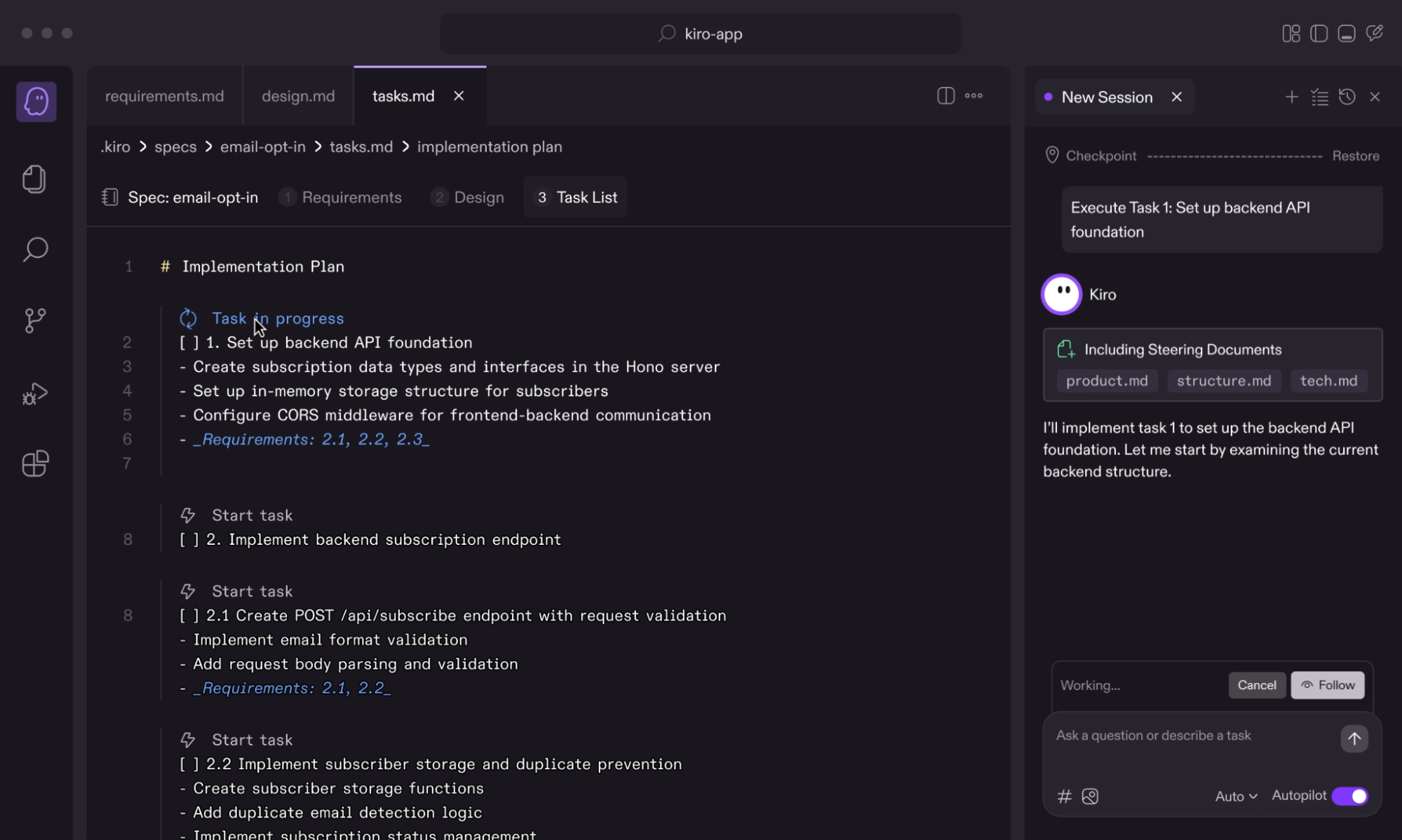
Task: Click the specs breadcrumb segment
Action: point(175,147)
